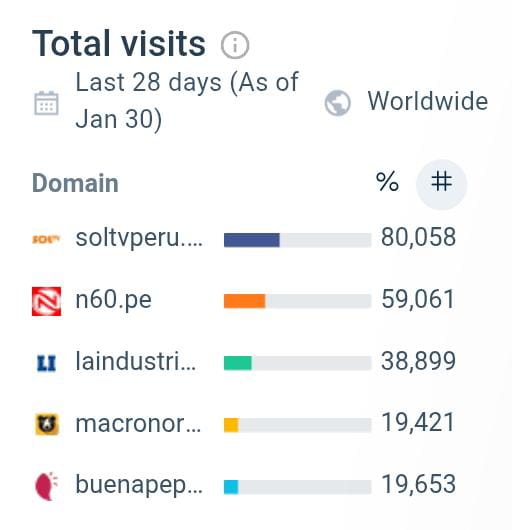
Task: Click the Domain column header
Action: click(x=75, y=183)
